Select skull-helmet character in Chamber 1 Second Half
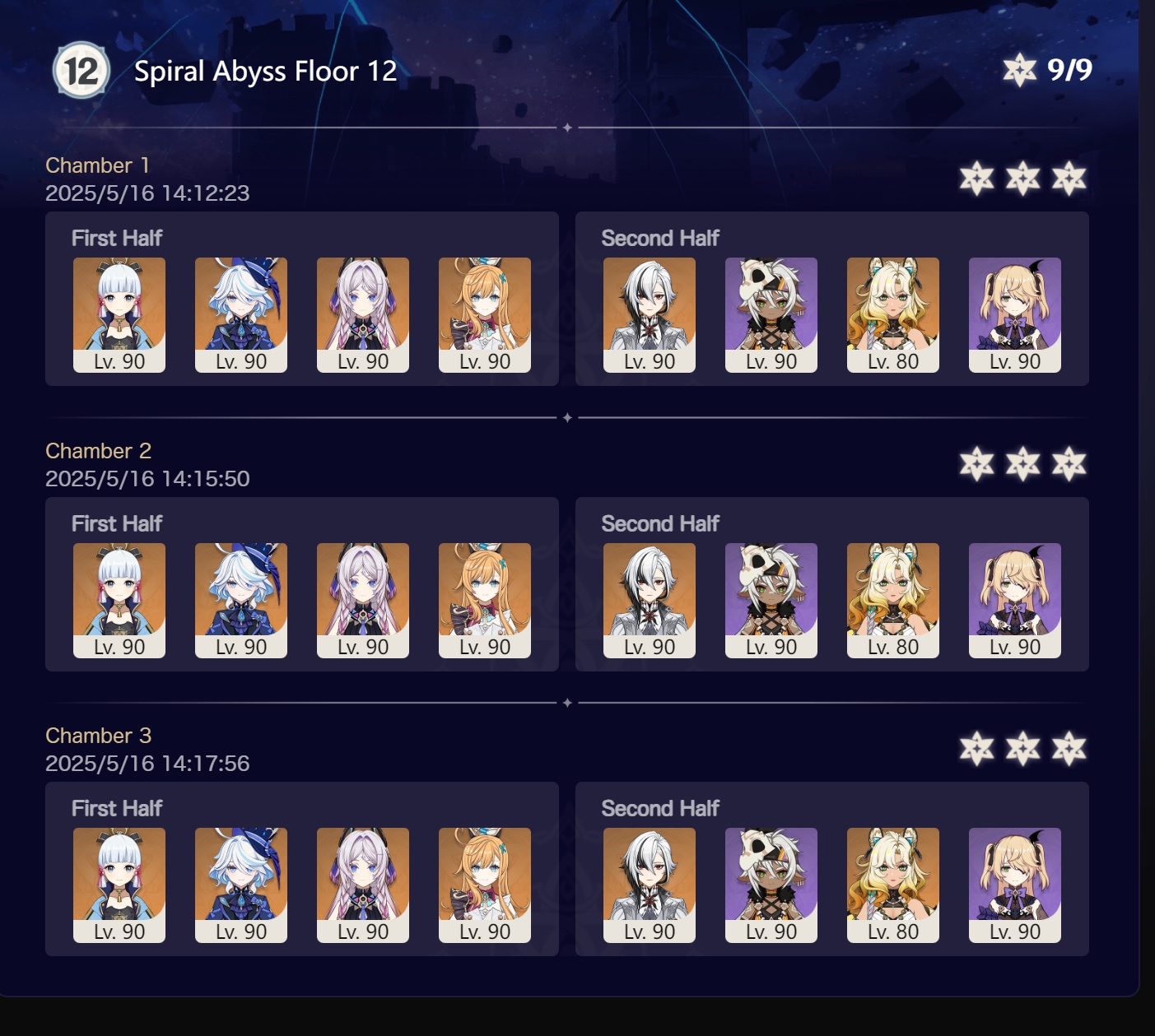Image resolution: width=1155 pixels, height=1036 pixels. pos(771,315)
